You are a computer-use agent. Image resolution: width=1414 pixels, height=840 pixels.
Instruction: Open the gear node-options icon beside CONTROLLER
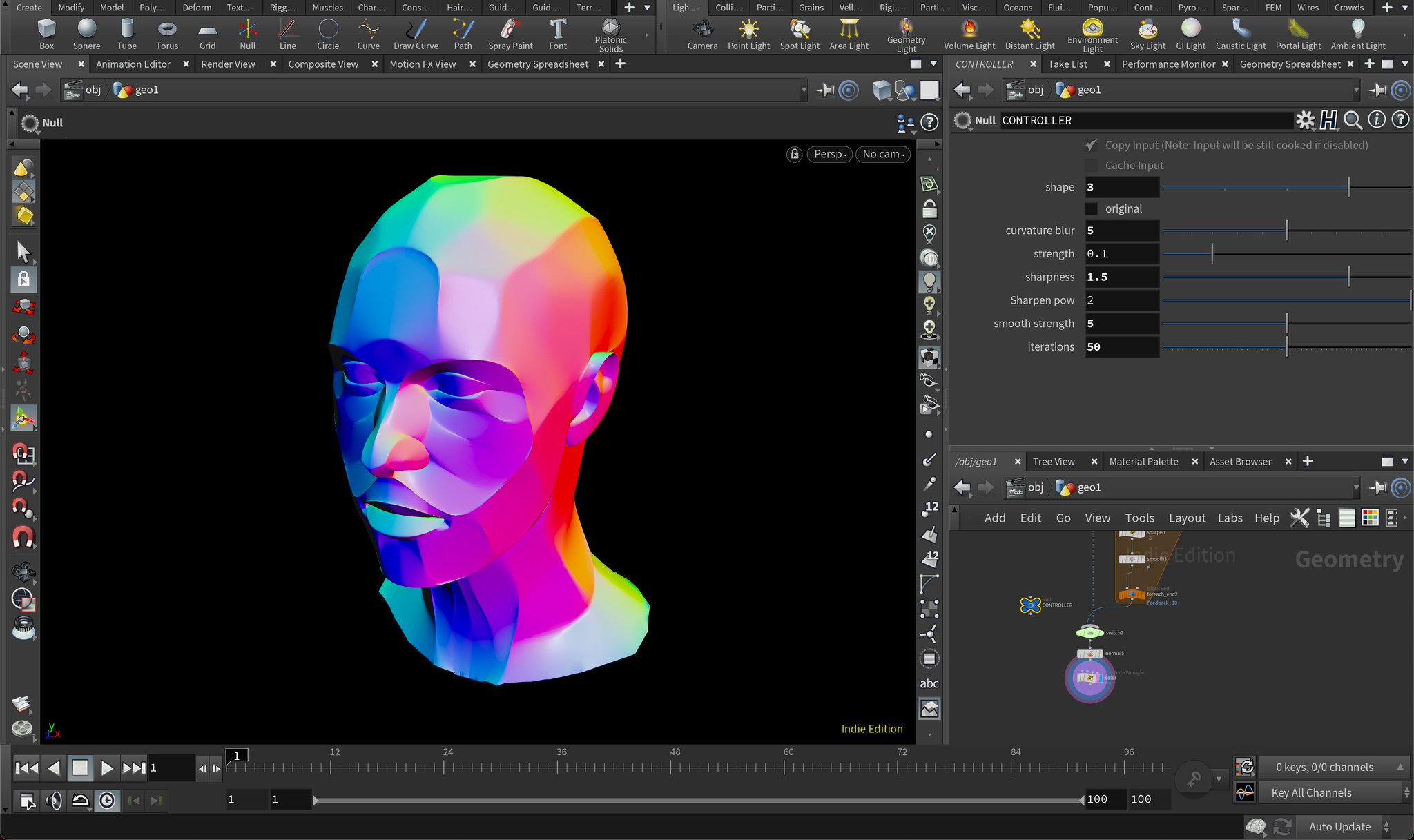pos(1305,120)
